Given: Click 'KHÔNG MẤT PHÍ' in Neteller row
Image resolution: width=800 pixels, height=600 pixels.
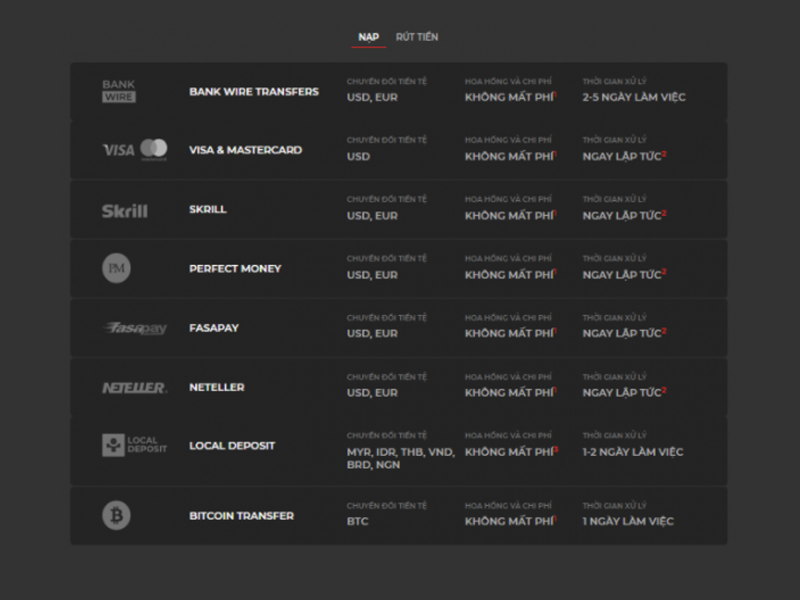Looking at the screenshot, I should pos(509,392).
